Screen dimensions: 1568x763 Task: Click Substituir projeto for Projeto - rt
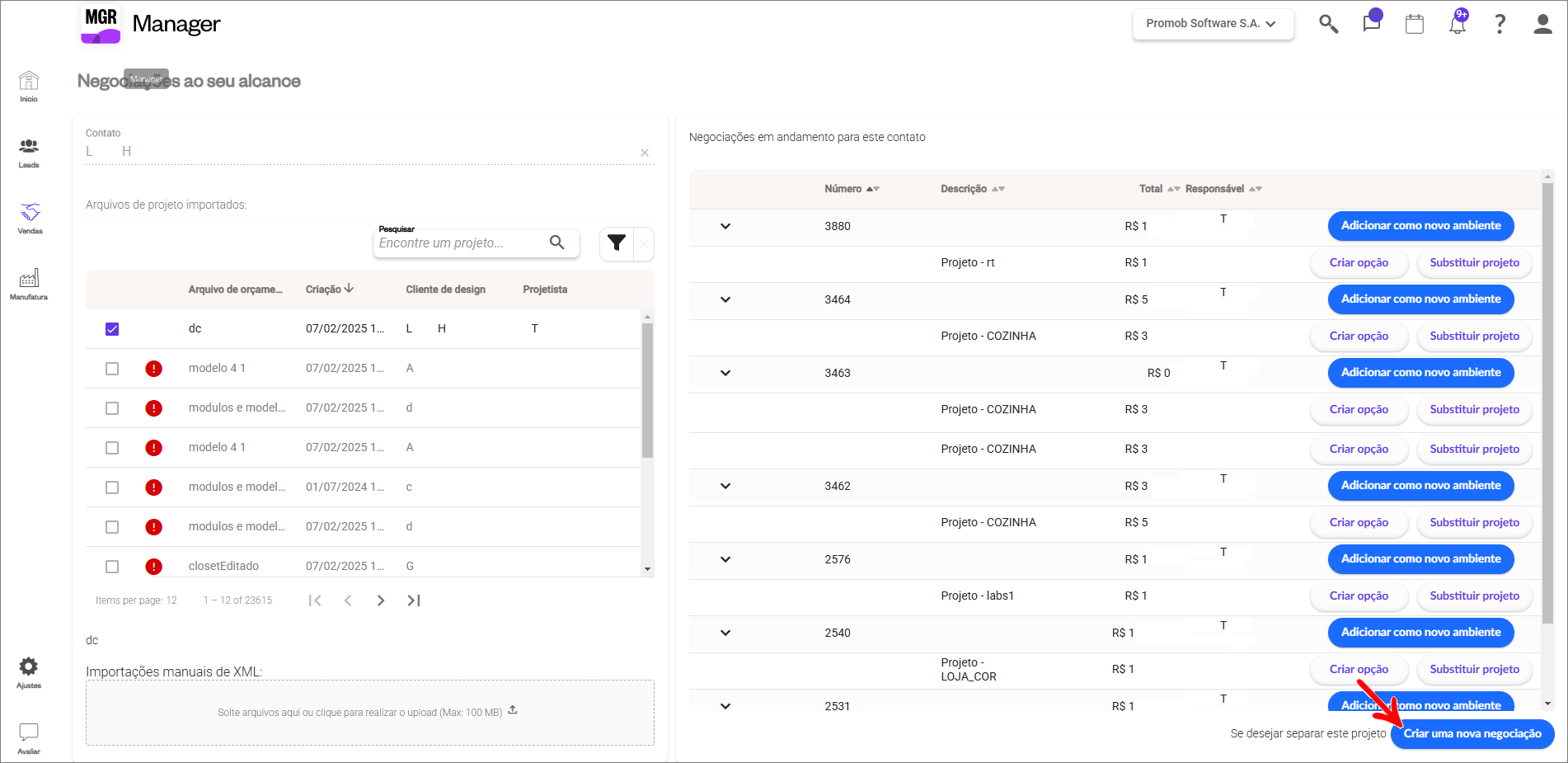[1474, 262]
